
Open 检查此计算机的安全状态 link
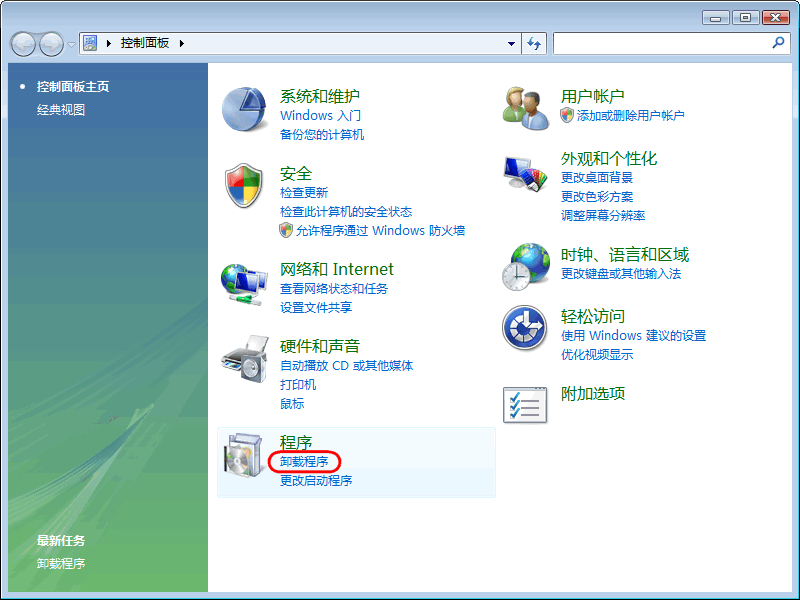346,211
